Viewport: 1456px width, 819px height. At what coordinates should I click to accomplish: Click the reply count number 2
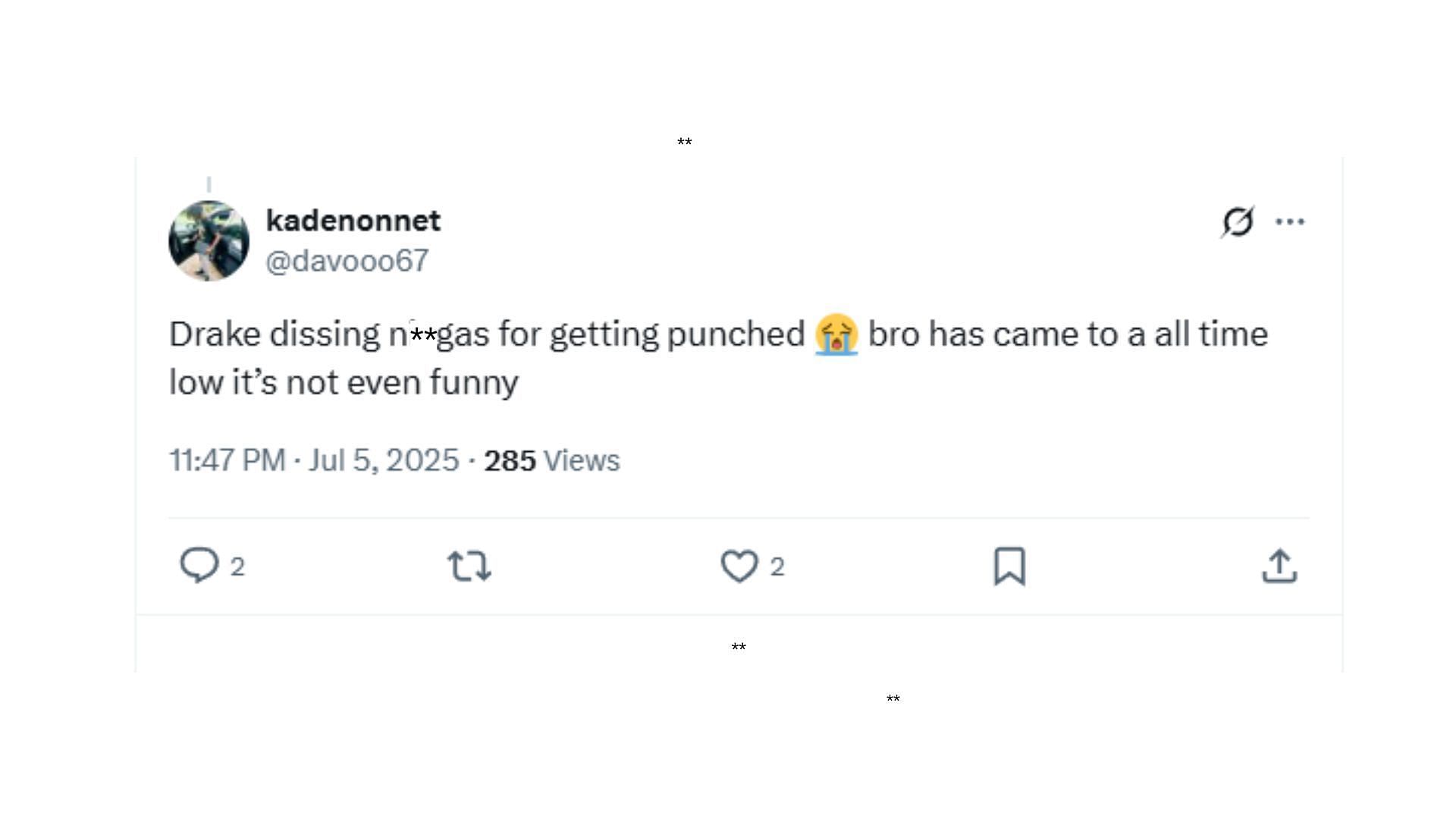[237, 566]
